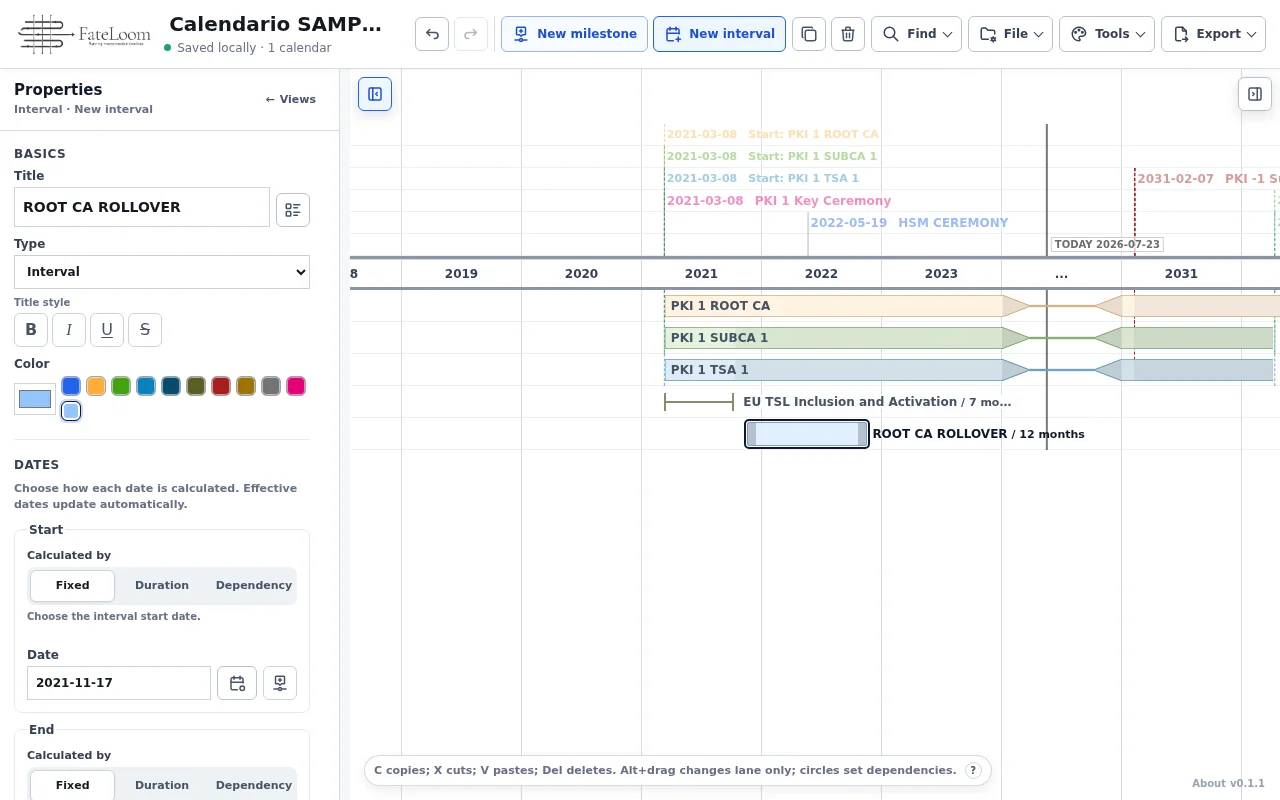Select the ROOT CA ROLLOVER interval bar
The image size is (1280, 800).
point(807,434)
